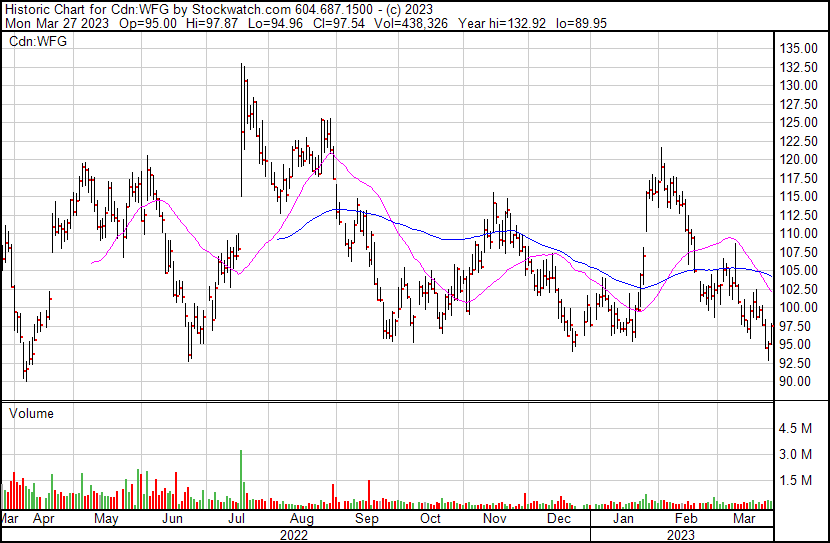Select the 100.00 price axis label
830x543 pixels.
(x=800, y=308)
